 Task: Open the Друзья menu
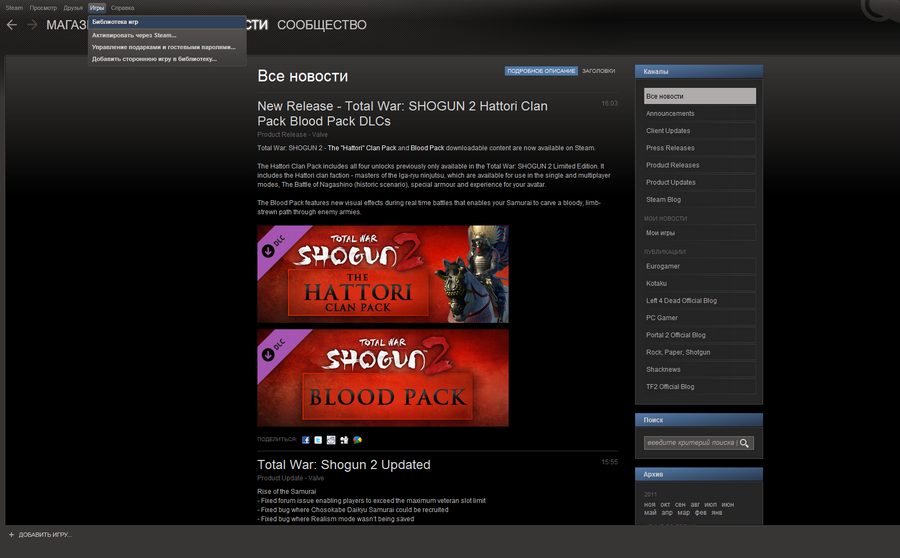click(73, 8)
